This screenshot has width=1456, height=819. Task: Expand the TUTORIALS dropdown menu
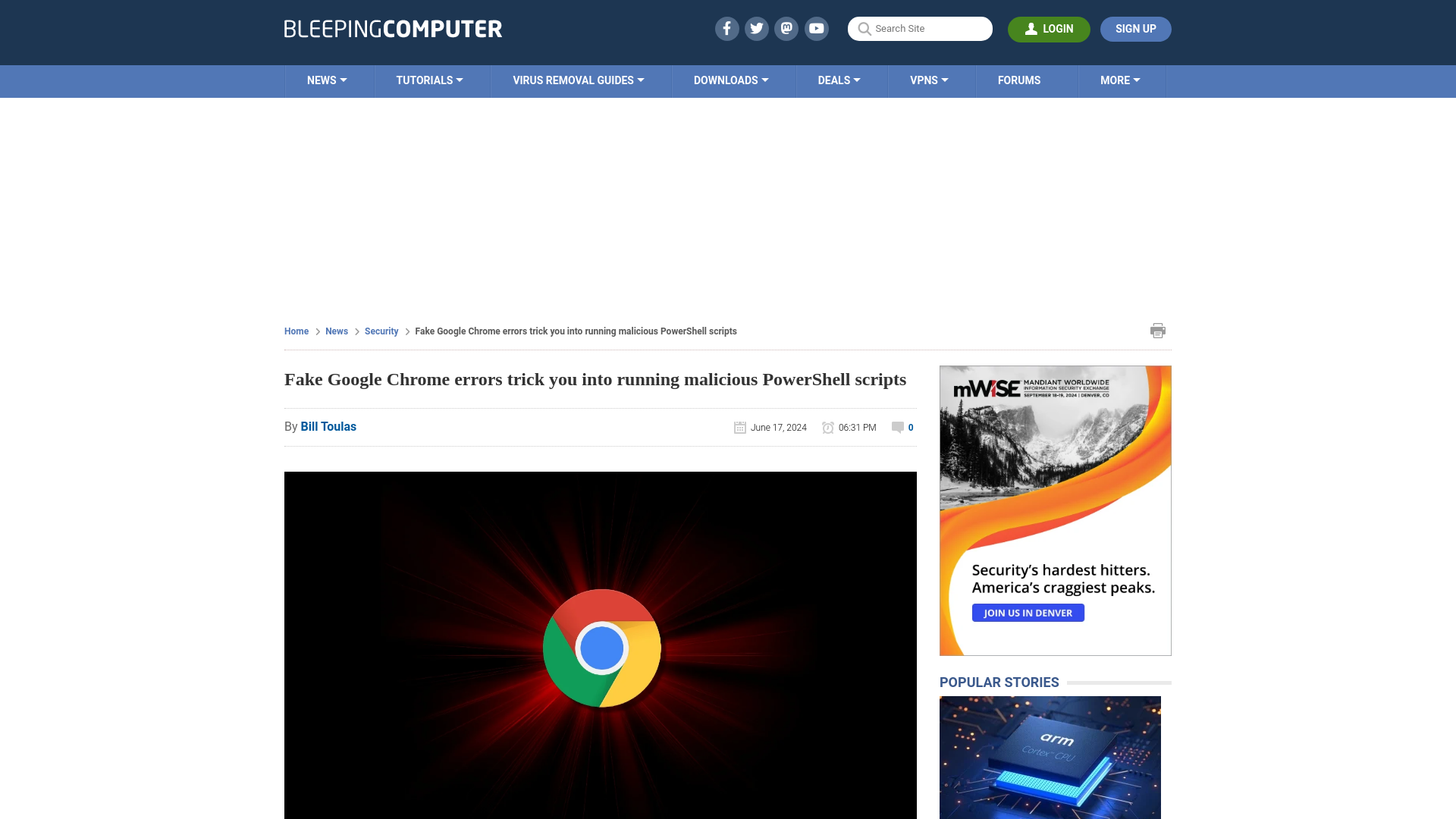[x=429, y=80]
